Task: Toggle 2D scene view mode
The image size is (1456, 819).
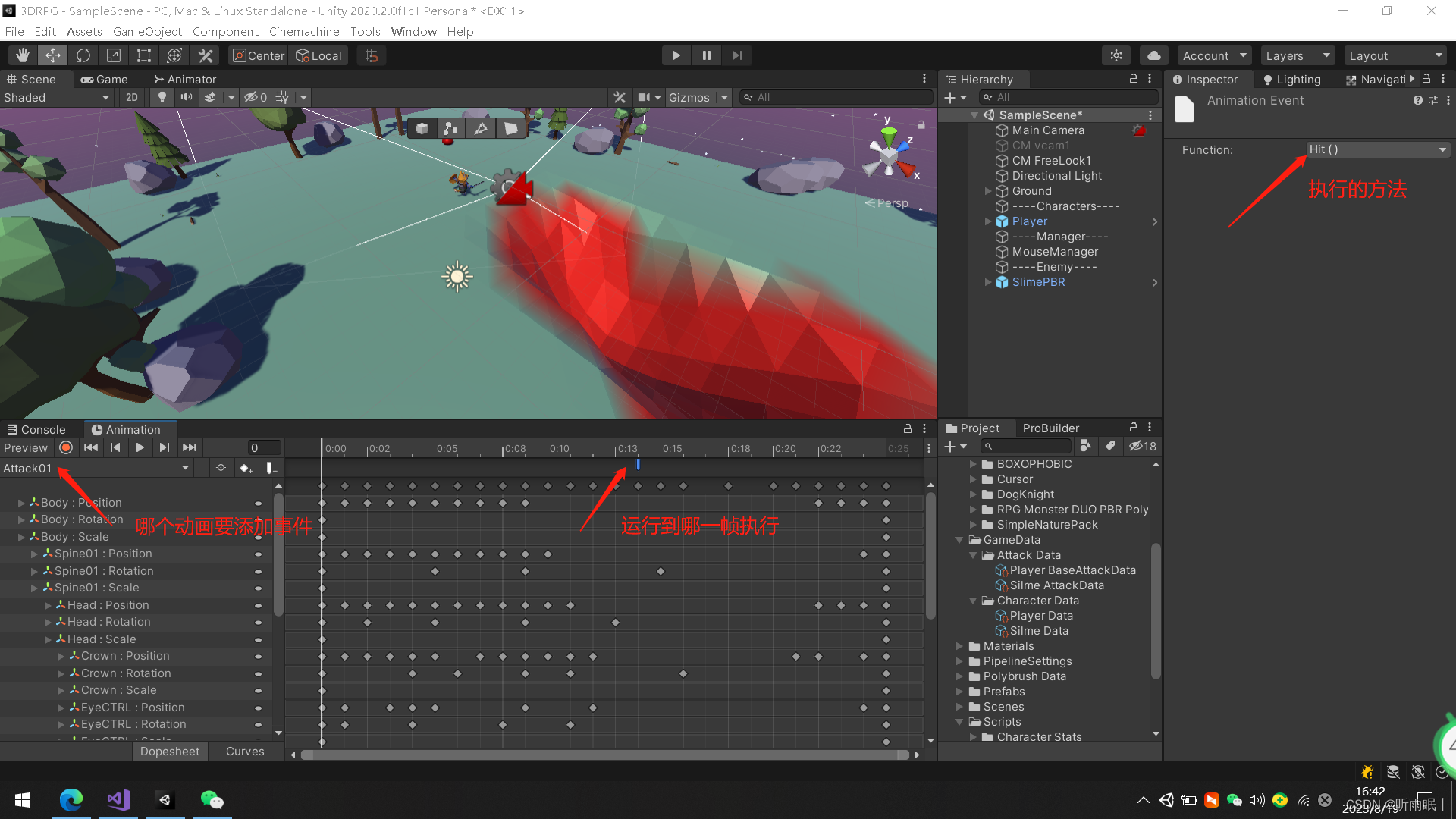Action: click(x=132, y=97)
